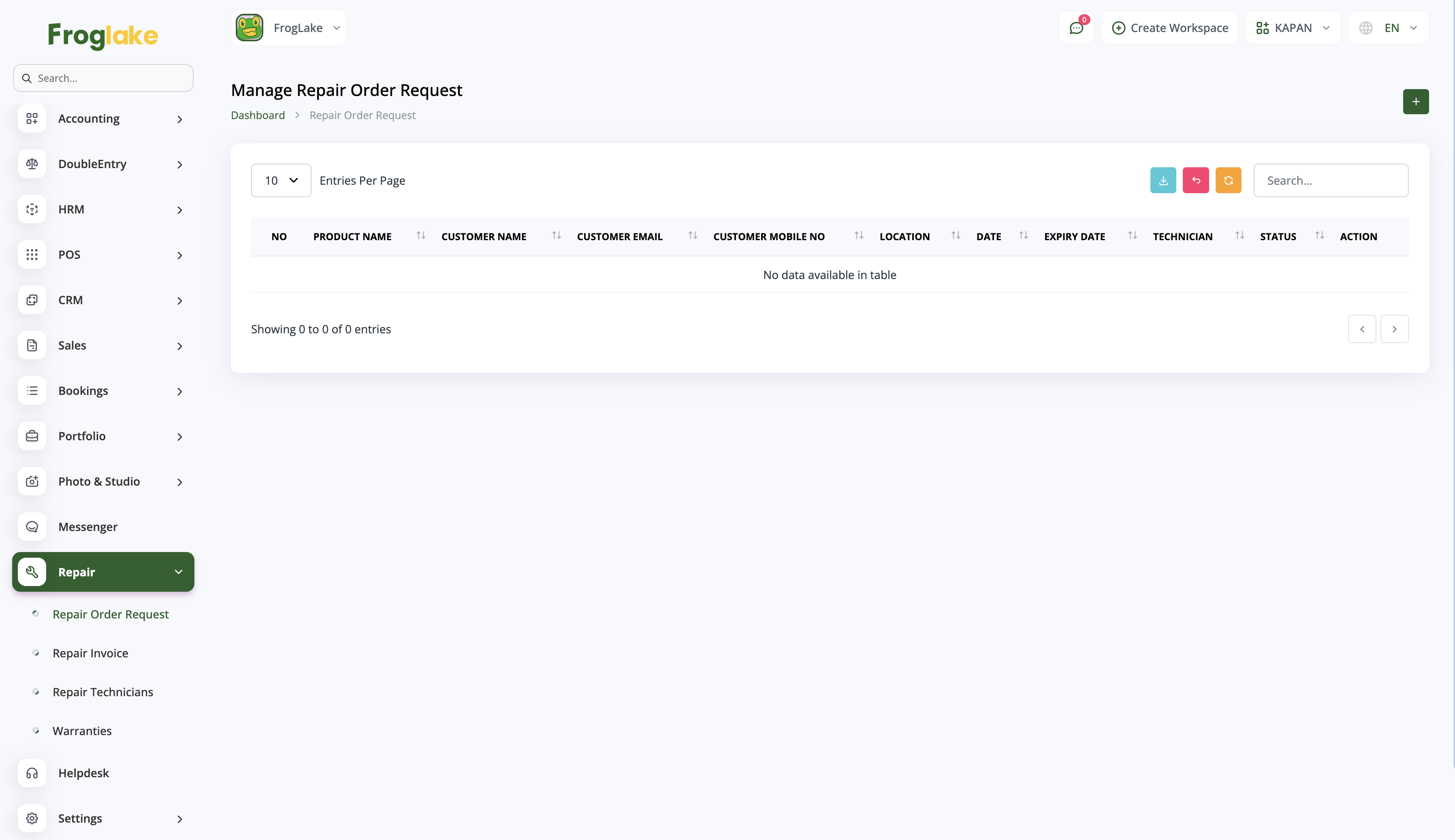Click the blue download export icon
The image size is (1455, 840).
(x=1163, y=181)
